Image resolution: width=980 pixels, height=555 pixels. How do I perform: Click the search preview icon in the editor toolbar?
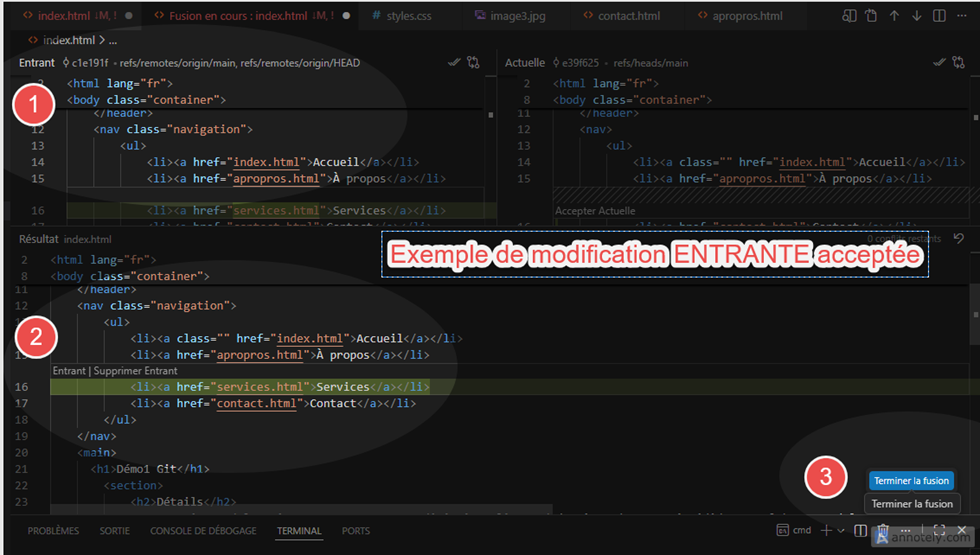click(x=849, y=16)
